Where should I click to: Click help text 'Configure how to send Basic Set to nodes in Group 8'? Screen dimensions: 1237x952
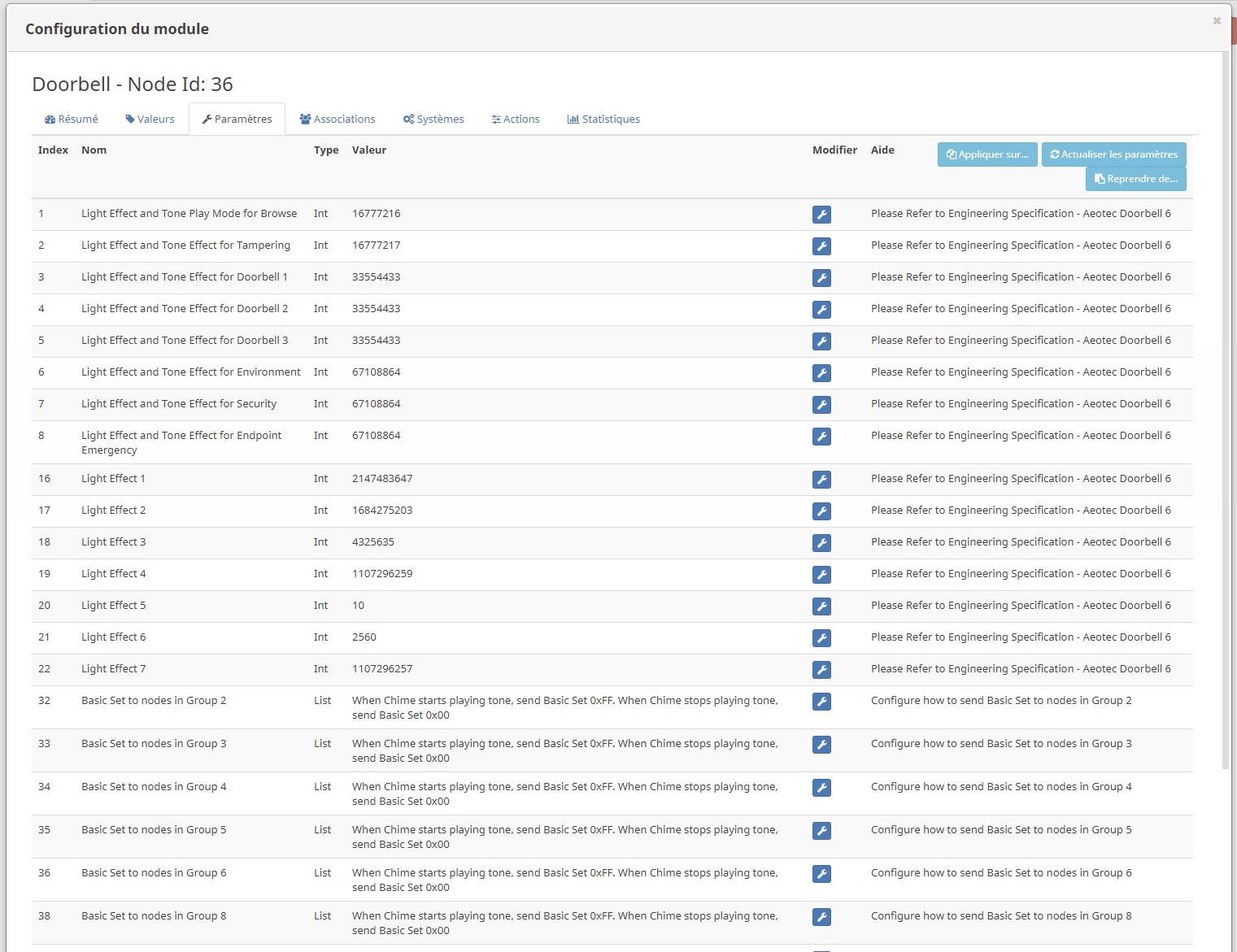tap(1001, 916)
